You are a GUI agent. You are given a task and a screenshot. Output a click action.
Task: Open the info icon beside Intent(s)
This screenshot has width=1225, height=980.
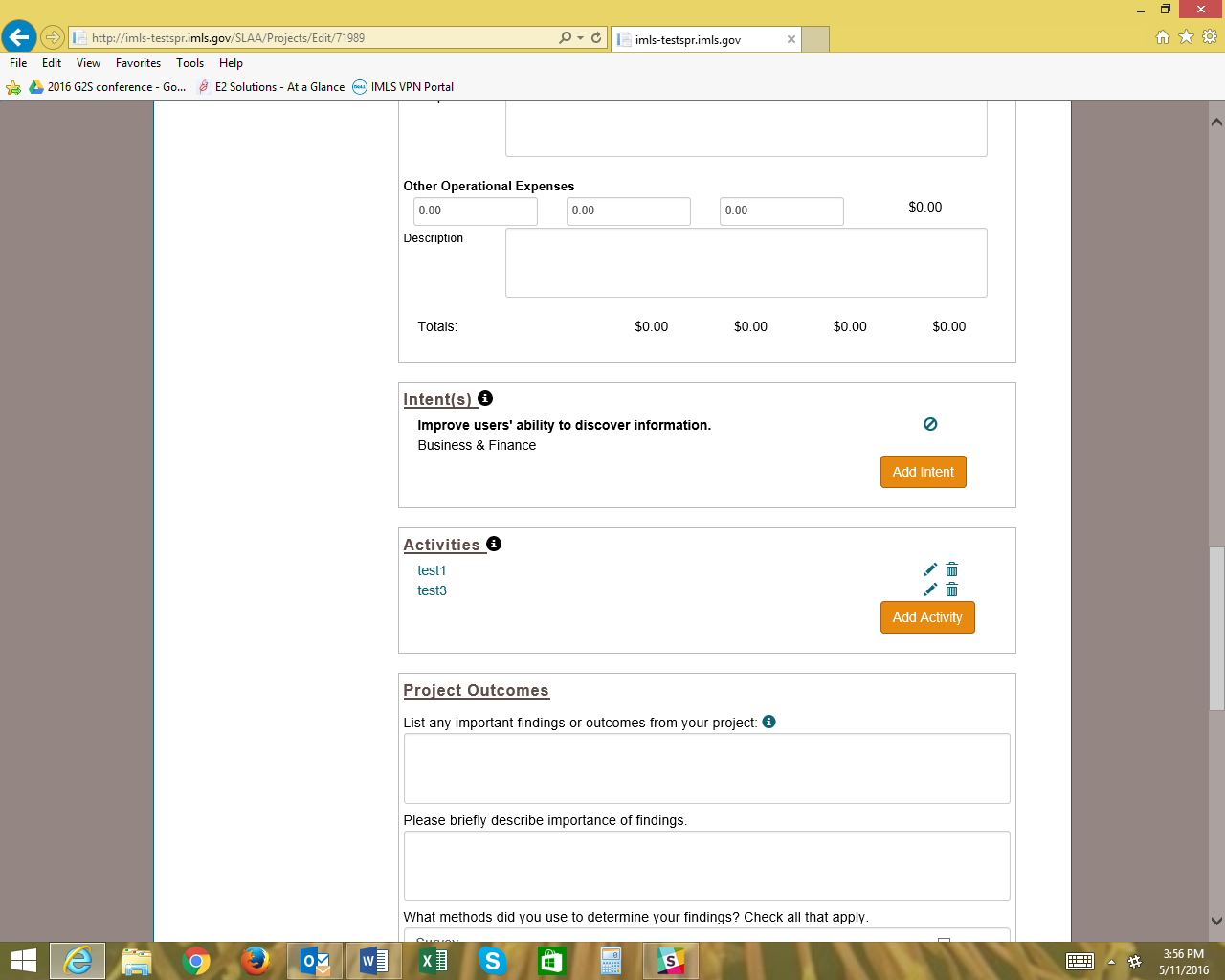coord(485,398)
